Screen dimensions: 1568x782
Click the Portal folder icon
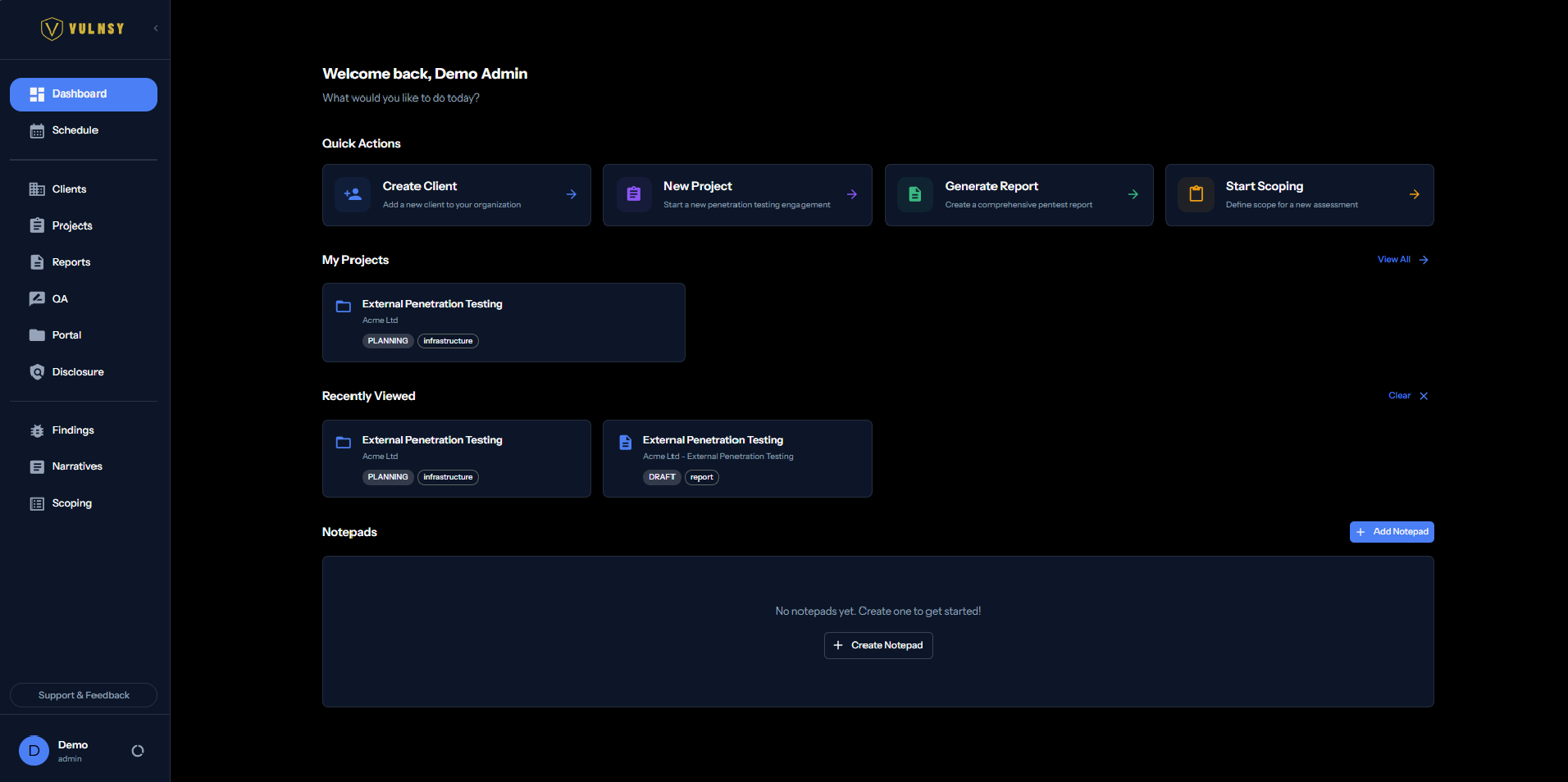[37, 335]
